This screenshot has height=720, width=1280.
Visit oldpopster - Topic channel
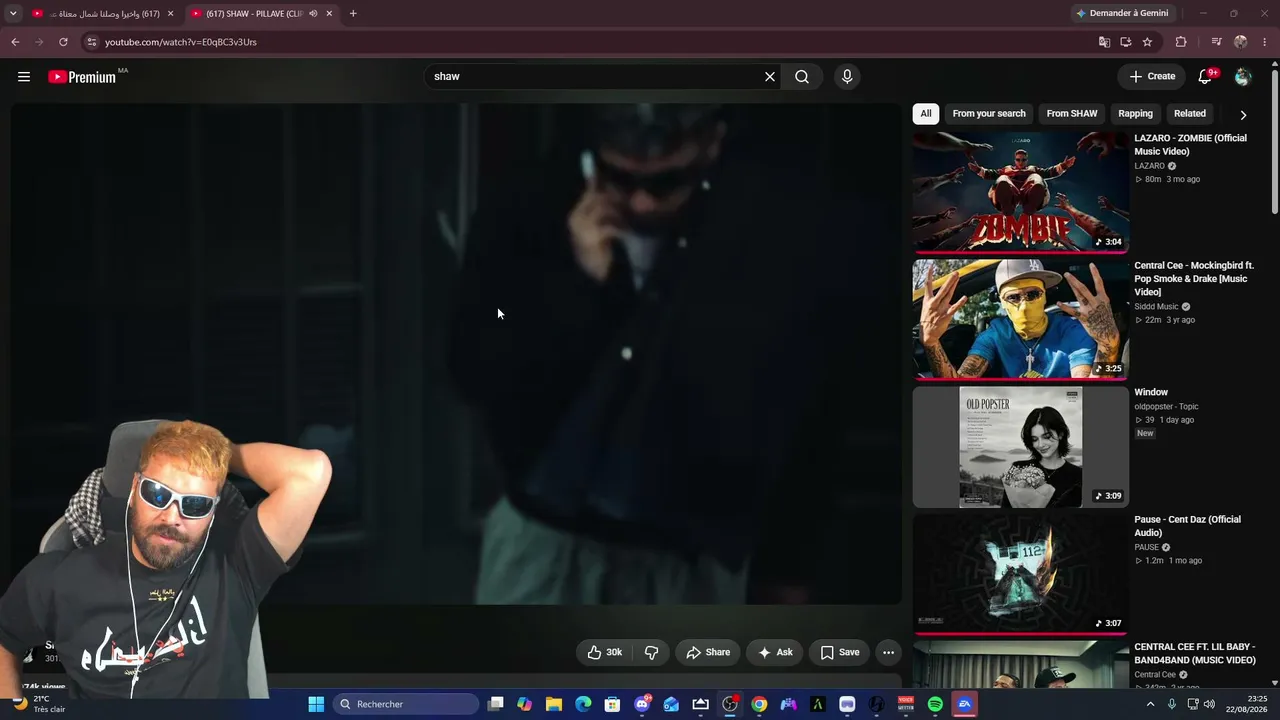1166,407
